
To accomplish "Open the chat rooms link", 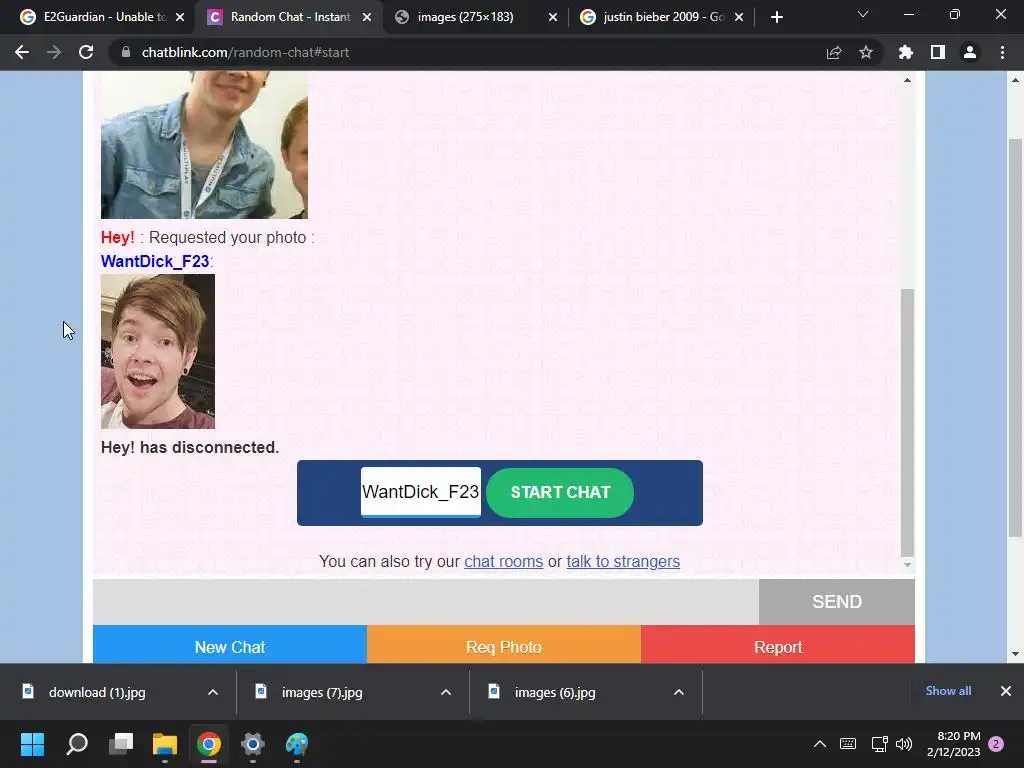I will 504,562.
